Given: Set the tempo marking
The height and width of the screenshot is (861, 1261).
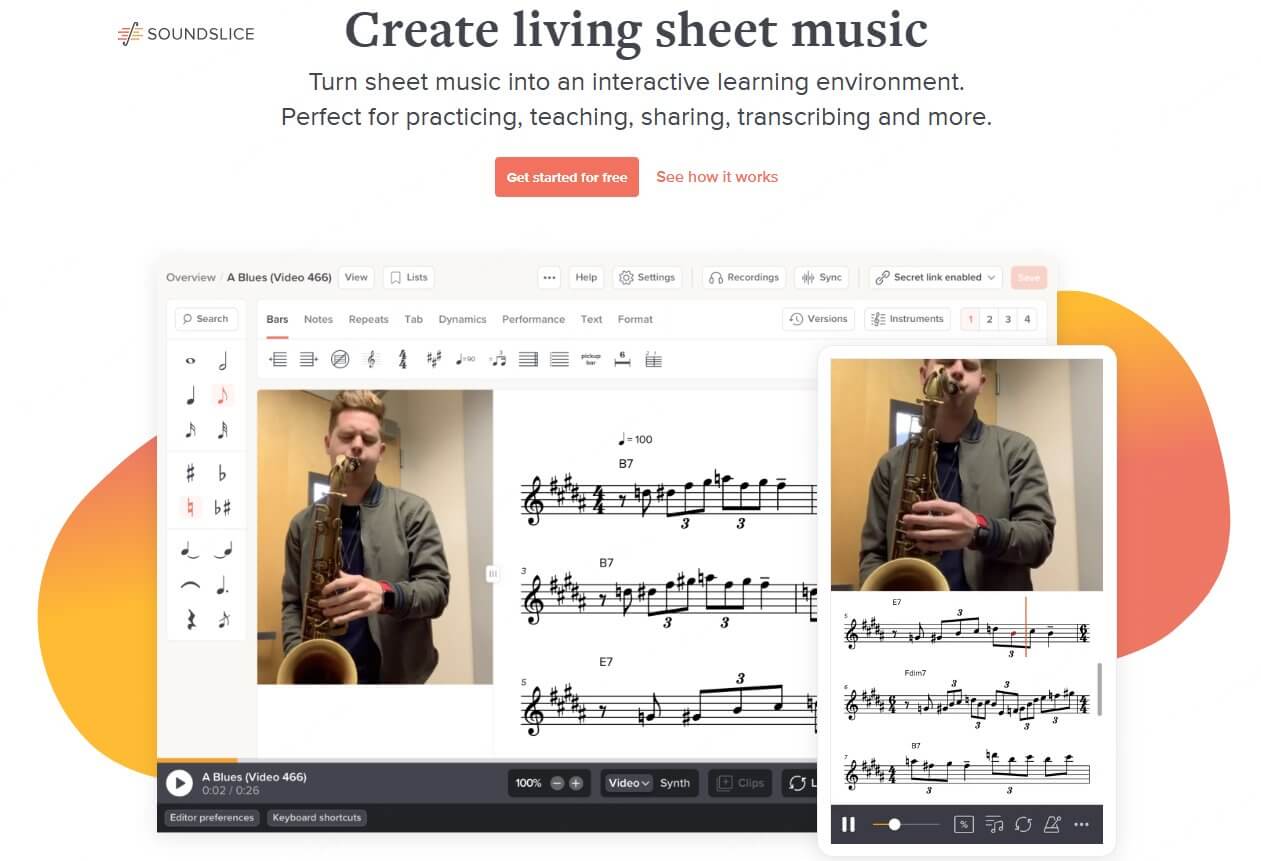Looking at the screenshot, I should [466, 360].
